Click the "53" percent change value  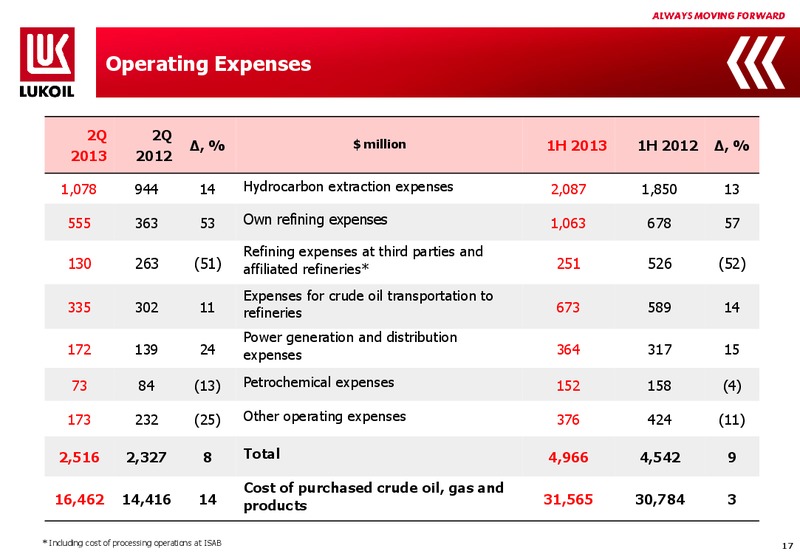(x=207, y=223)
